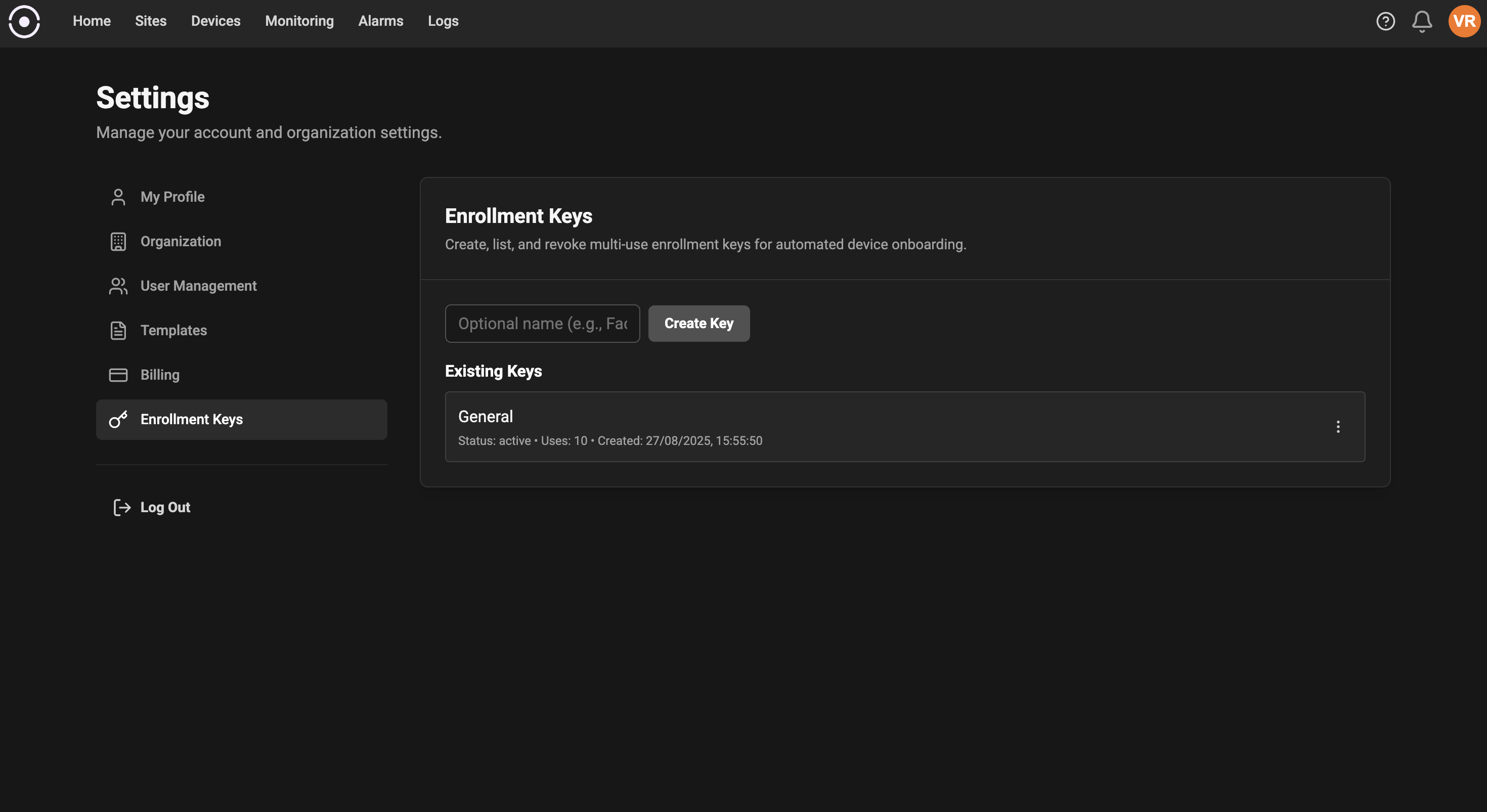Click the User Management people icon

(x=118, y=286)
